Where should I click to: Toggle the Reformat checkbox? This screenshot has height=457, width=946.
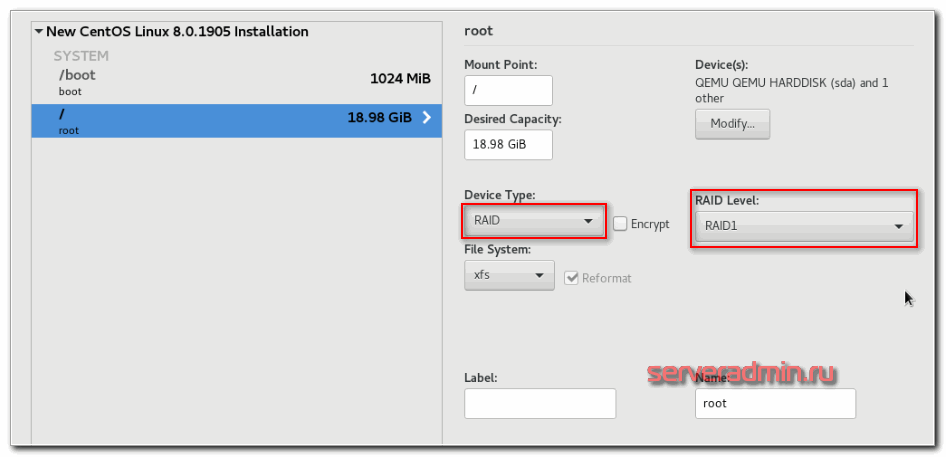pos(572,278)
